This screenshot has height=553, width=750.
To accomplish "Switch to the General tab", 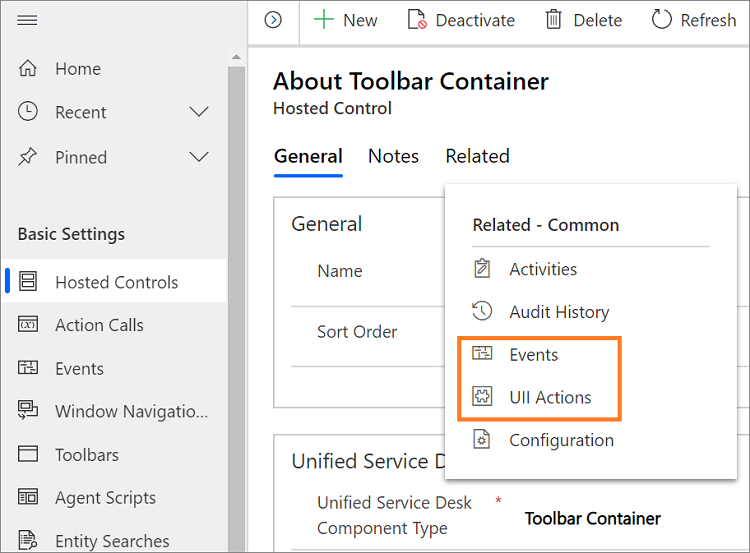I will pos(308,156).
